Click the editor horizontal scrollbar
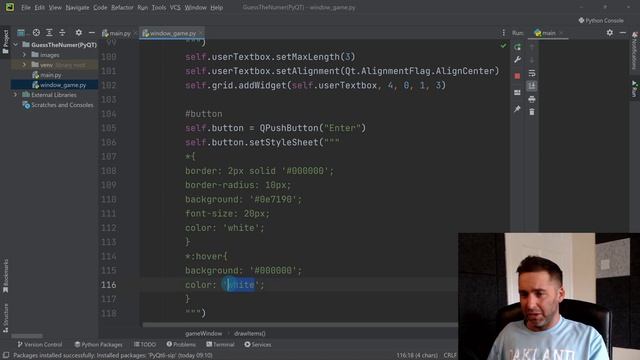The height and width of the screenshot is (360, 640). click(x=300, y=325)
